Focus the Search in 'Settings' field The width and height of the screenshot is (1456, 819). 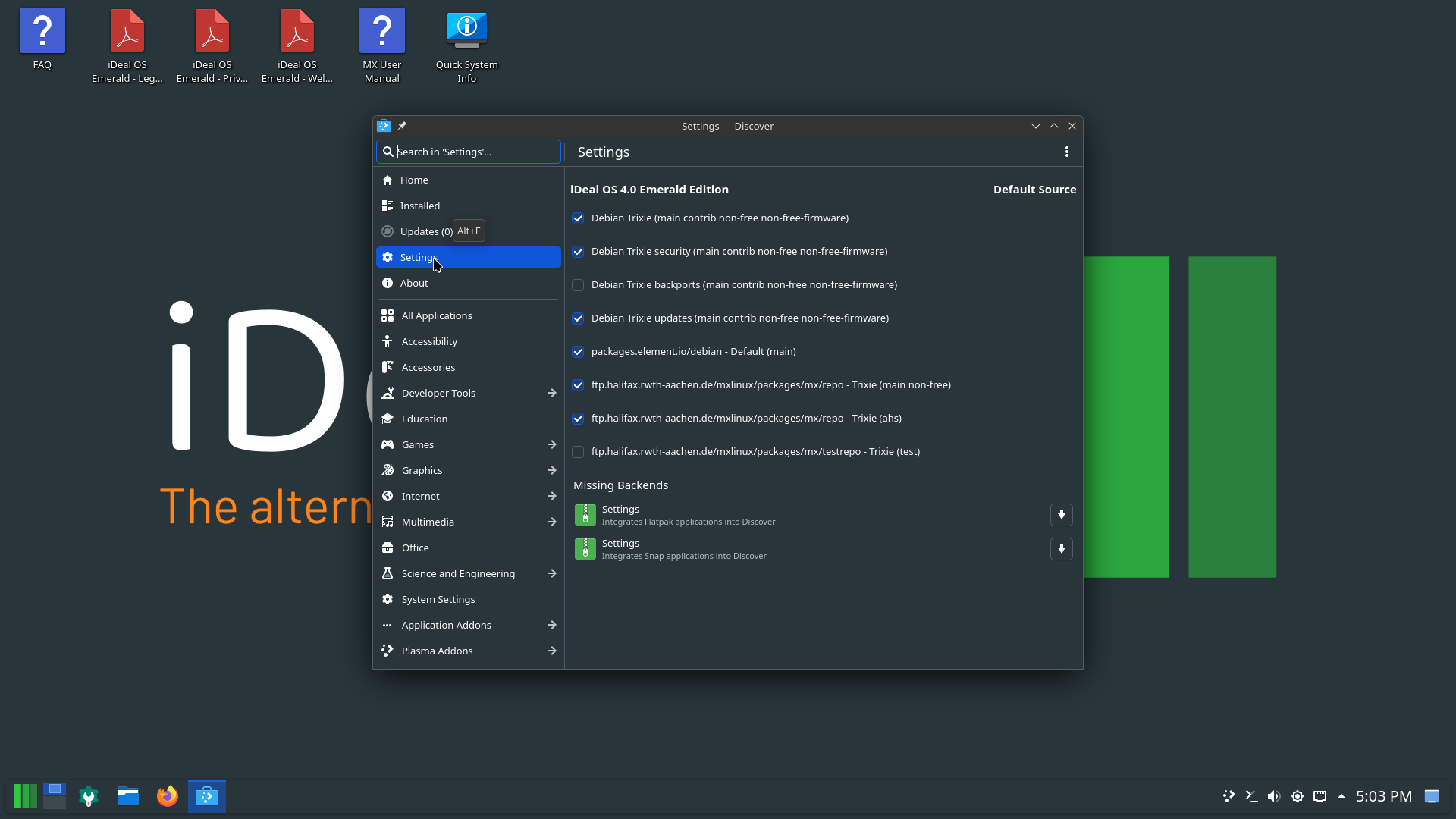click(469, 152)
